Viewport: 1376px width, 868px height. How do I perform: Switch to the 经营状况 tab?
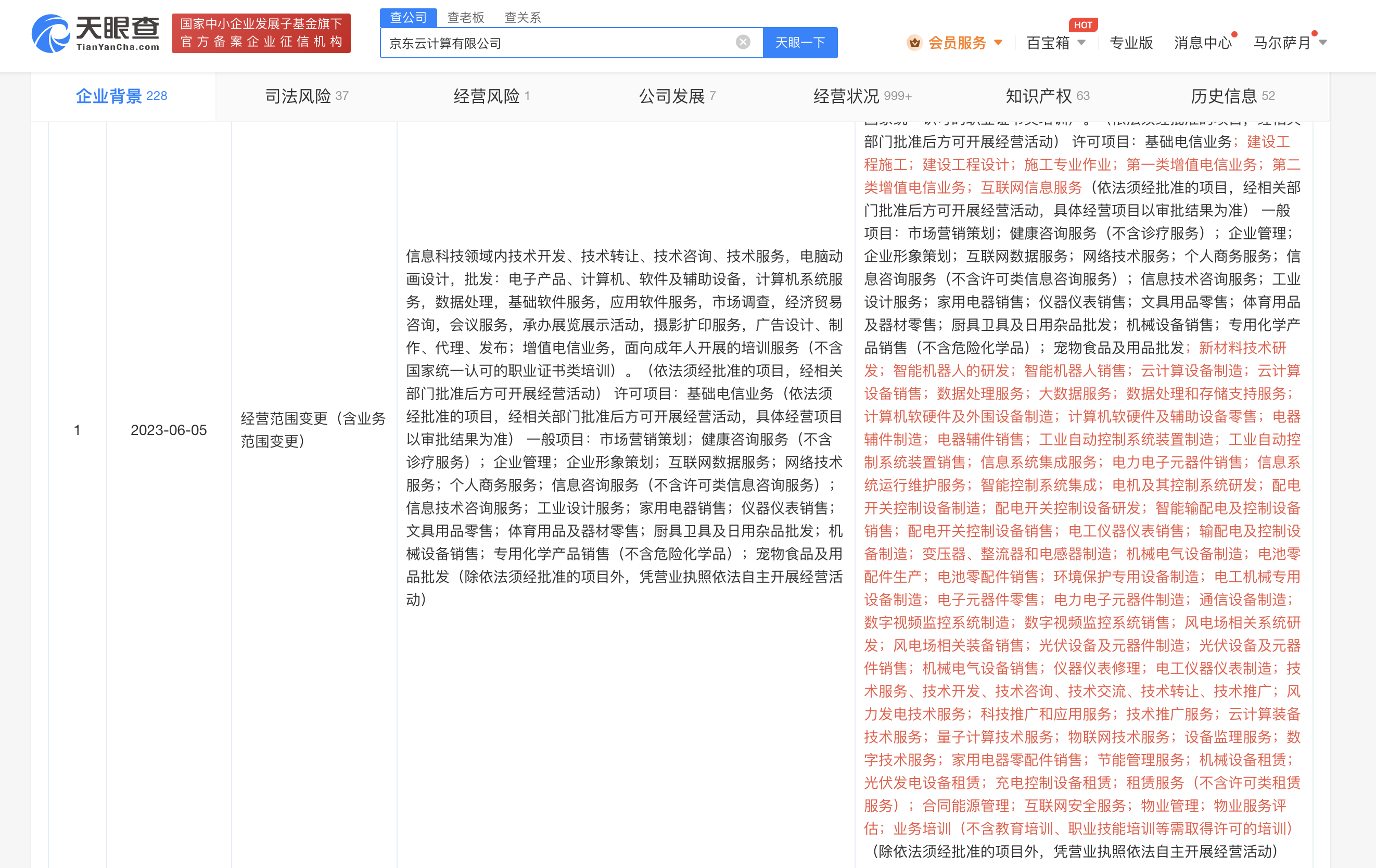tap(862, 96)
